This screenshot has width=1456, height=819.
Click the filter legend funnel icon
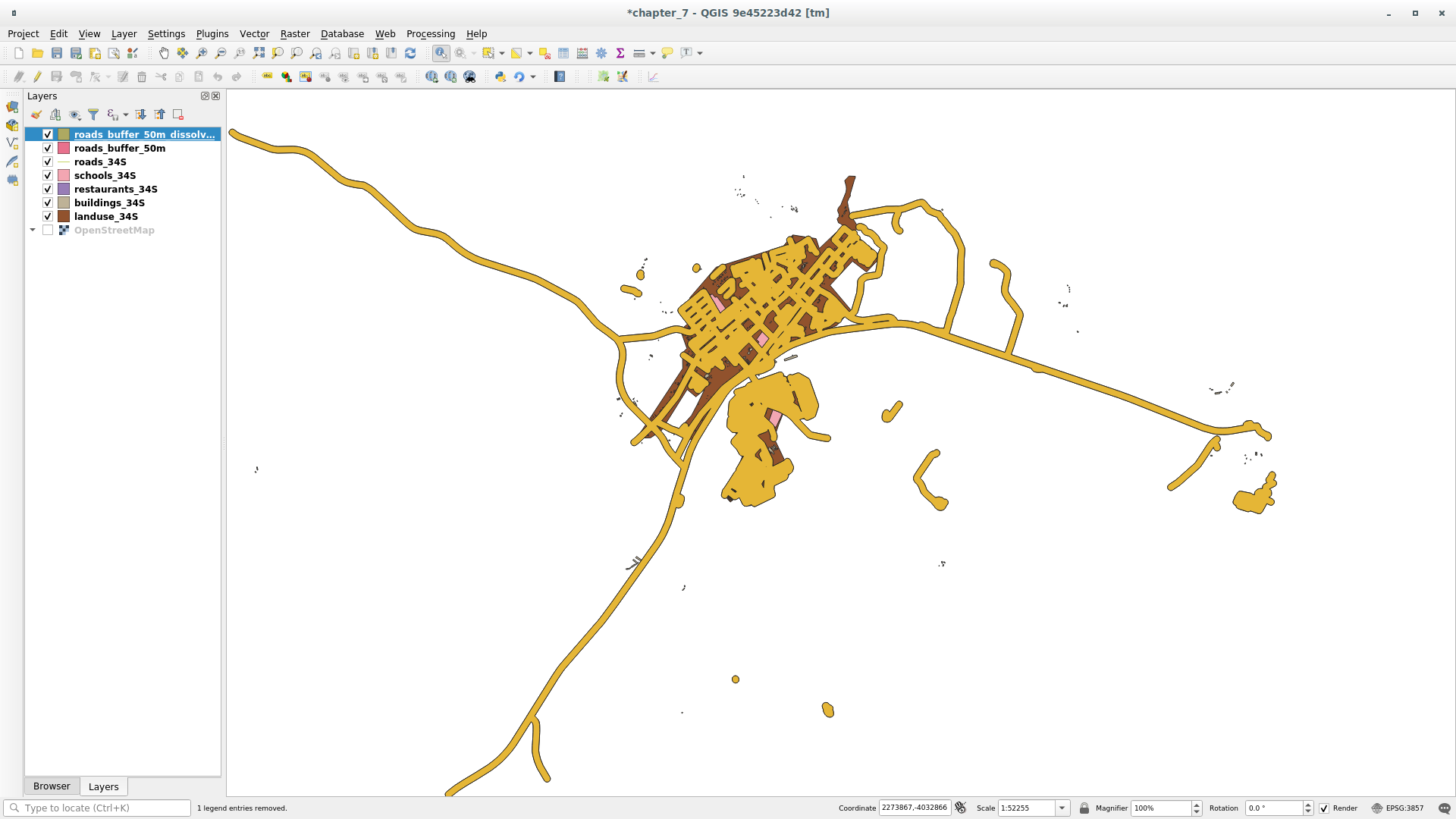coord(93,115)
